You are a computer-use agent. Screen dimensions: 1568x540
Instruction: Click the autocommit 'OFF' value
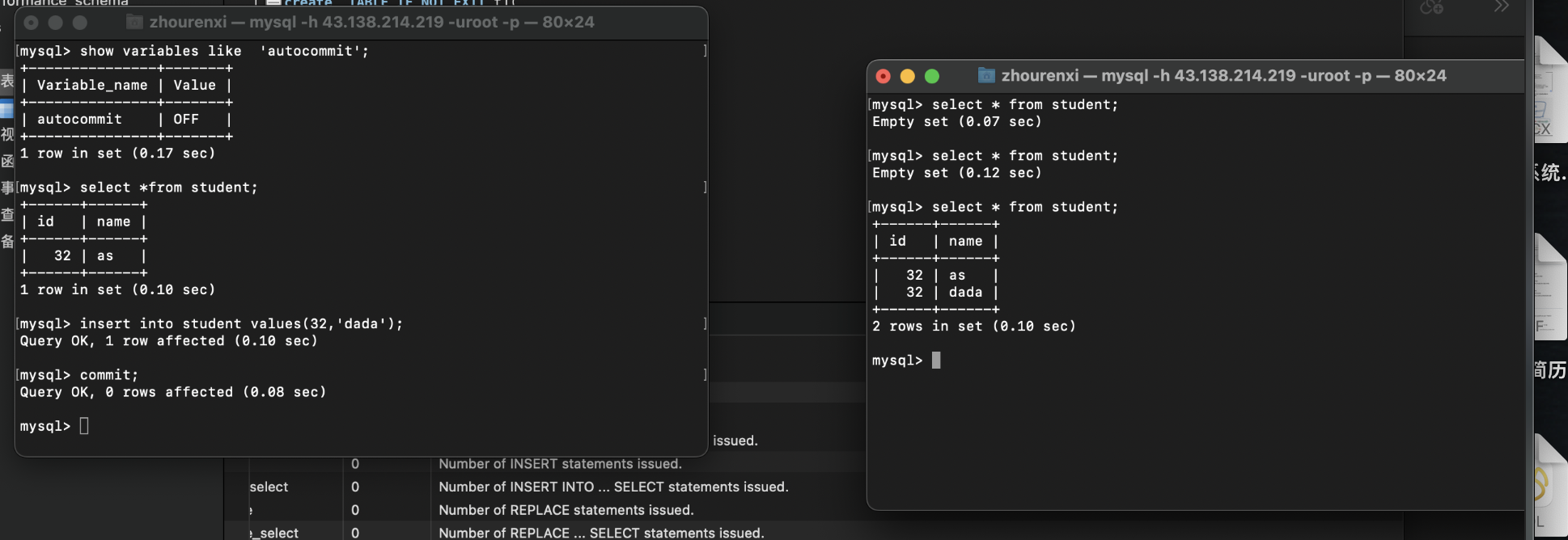(x=186, y=119)
